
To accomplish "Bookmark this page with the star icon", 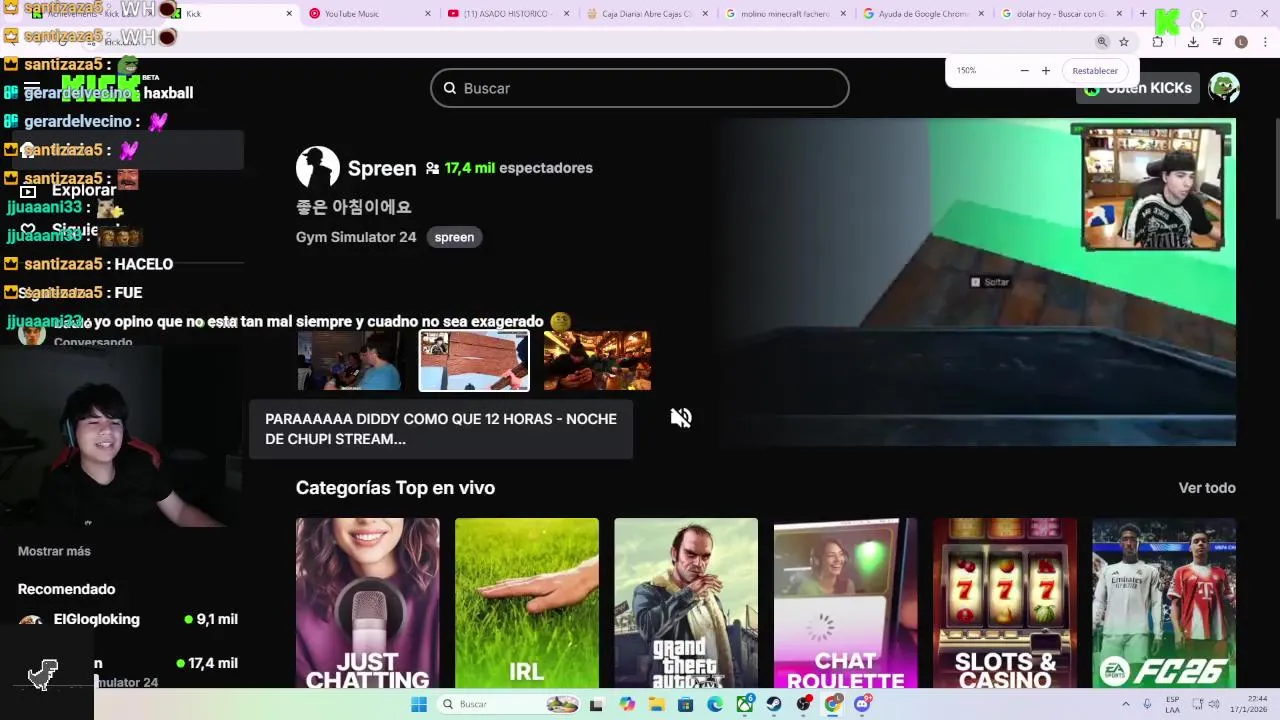I will pyautogui.click(x=1124, y=42).
